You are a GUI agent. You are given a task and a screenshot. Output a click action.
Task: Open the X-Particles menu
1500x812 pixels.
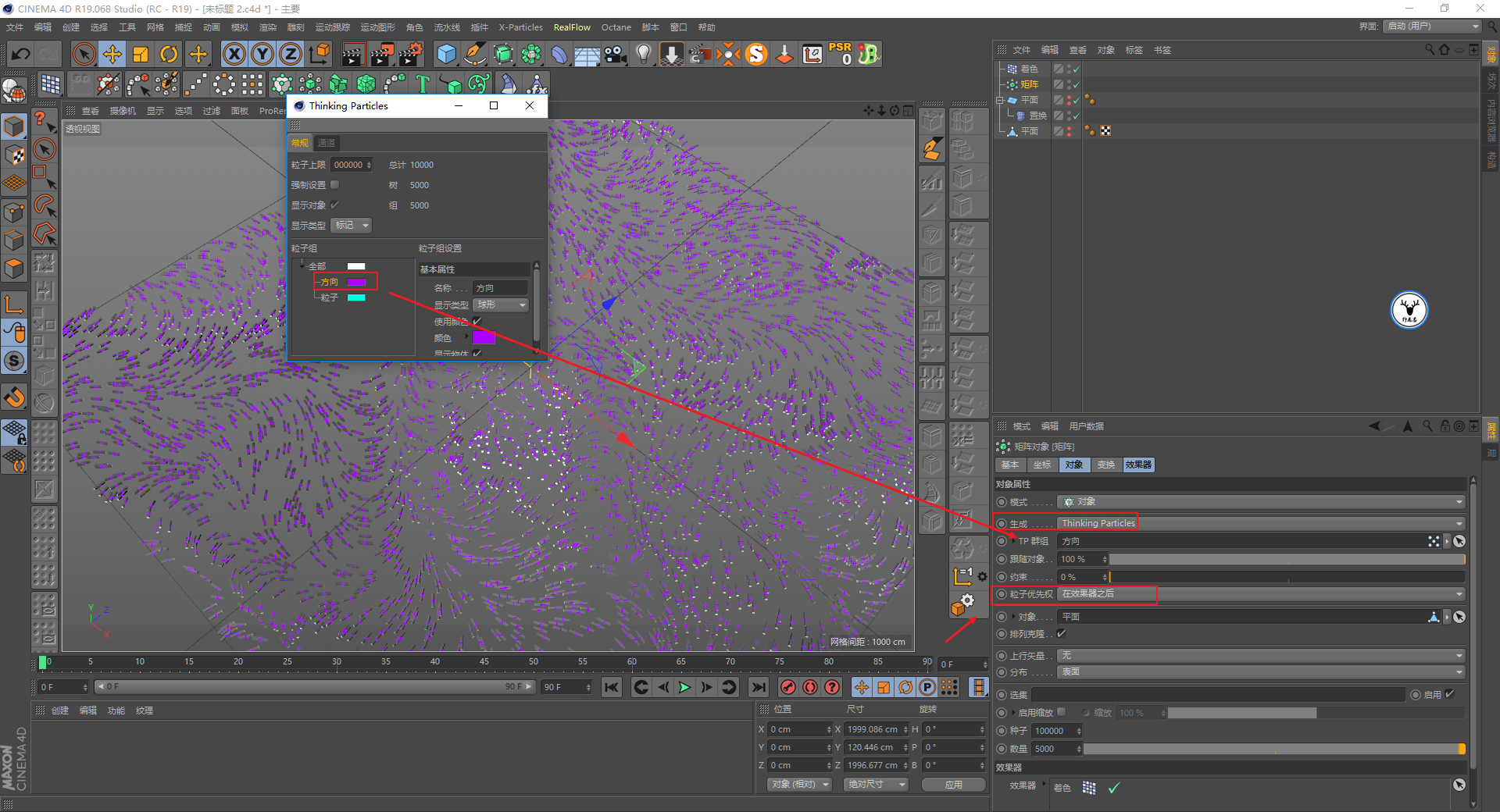pos(520,27)
